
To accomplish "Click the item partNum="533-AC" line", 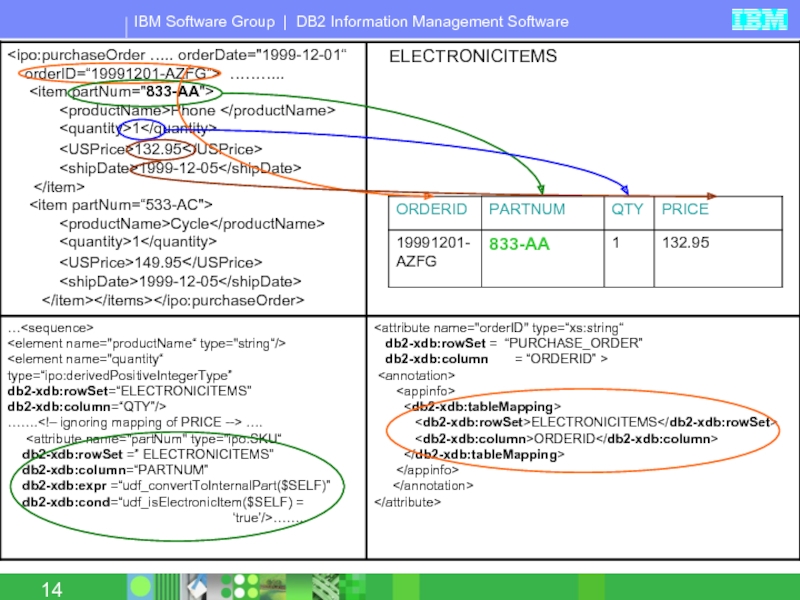I will tap(121, 205).
